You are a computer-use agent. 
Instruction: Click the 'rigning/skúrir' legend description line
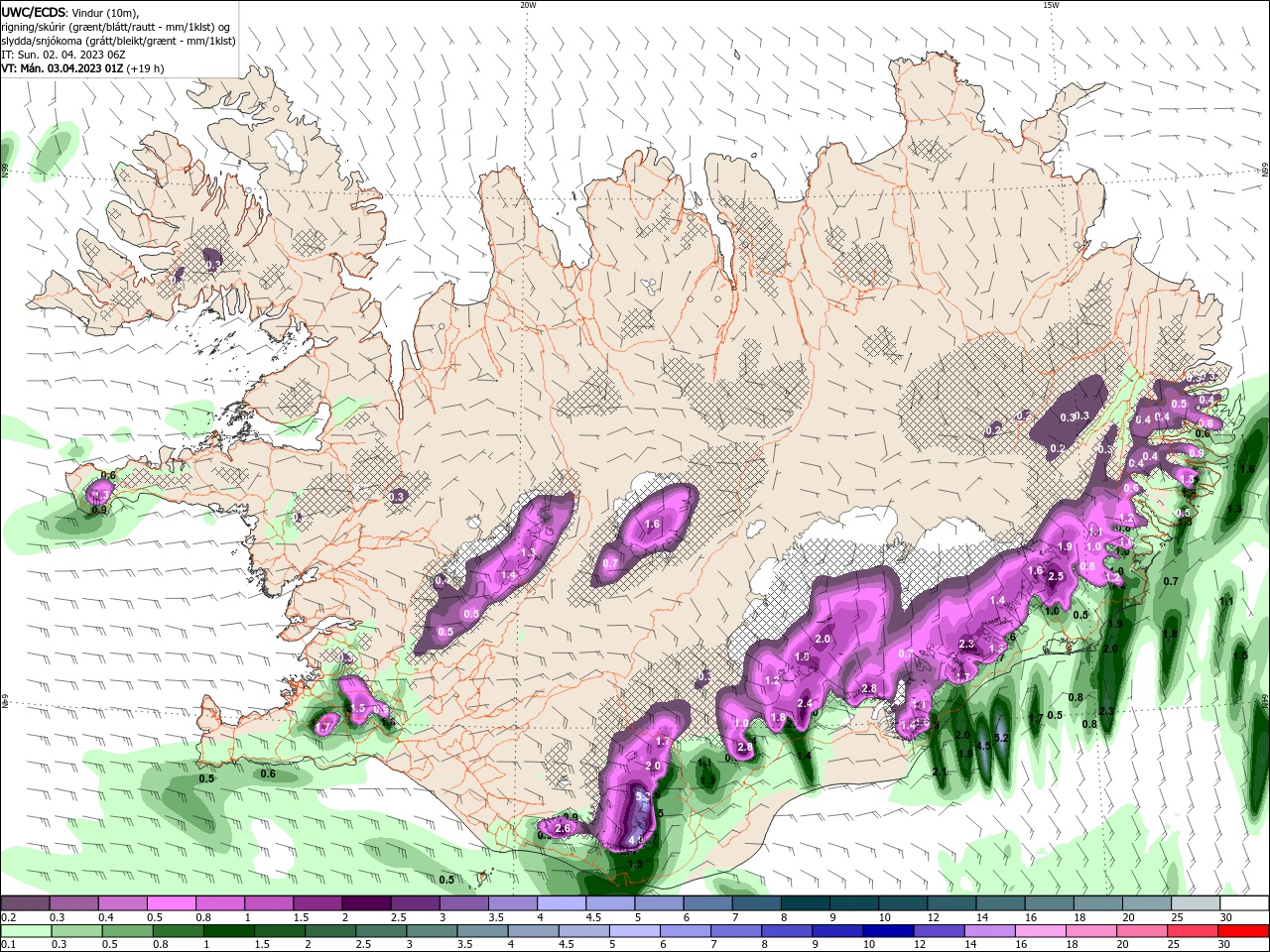[x=114, y=27]
